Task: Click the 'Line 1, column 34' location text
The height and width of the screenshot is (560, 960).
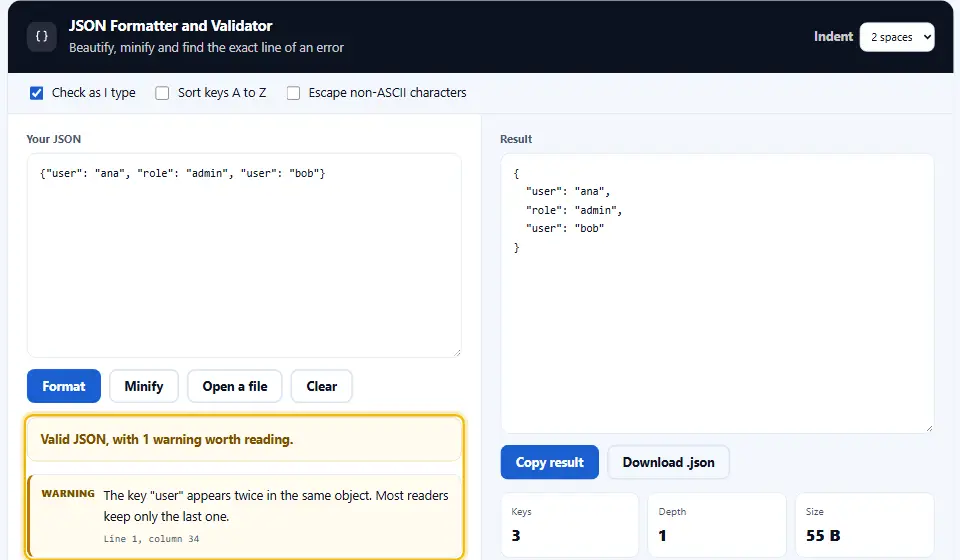Action: pos(151,539)
